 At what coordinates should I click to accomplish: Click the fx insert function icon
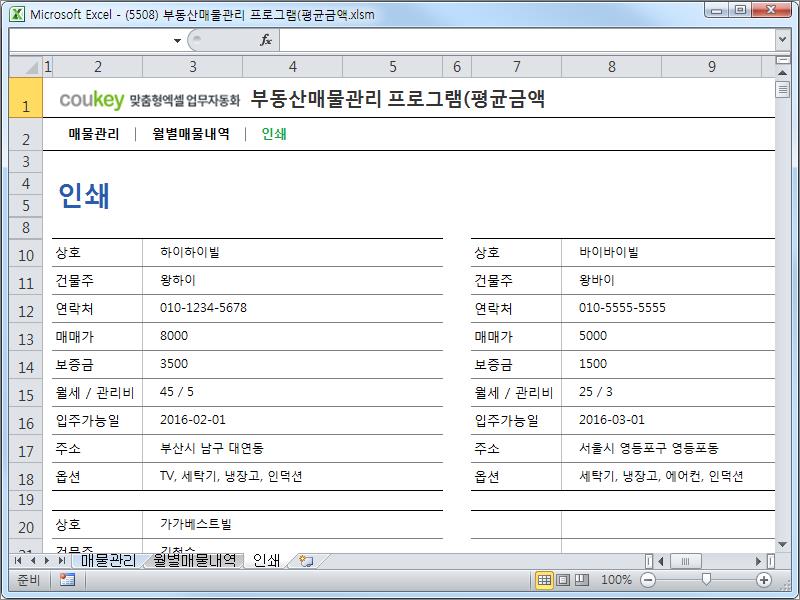tap(266, 40)
